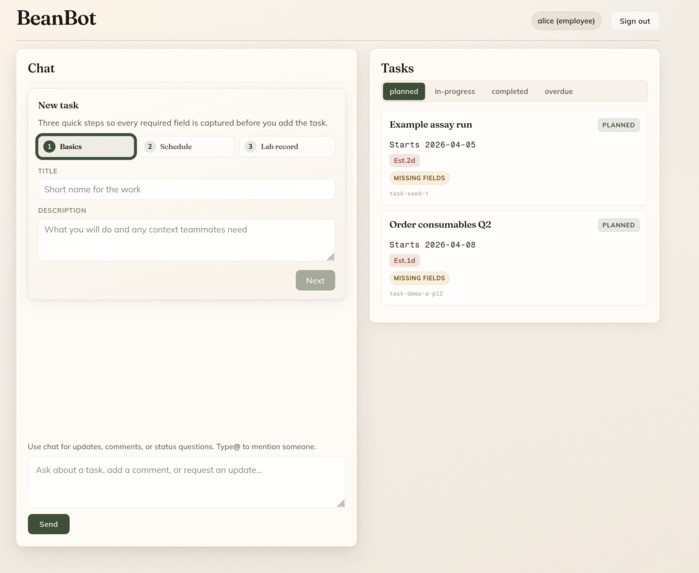Click the Chat panel heading

point(41,68)
